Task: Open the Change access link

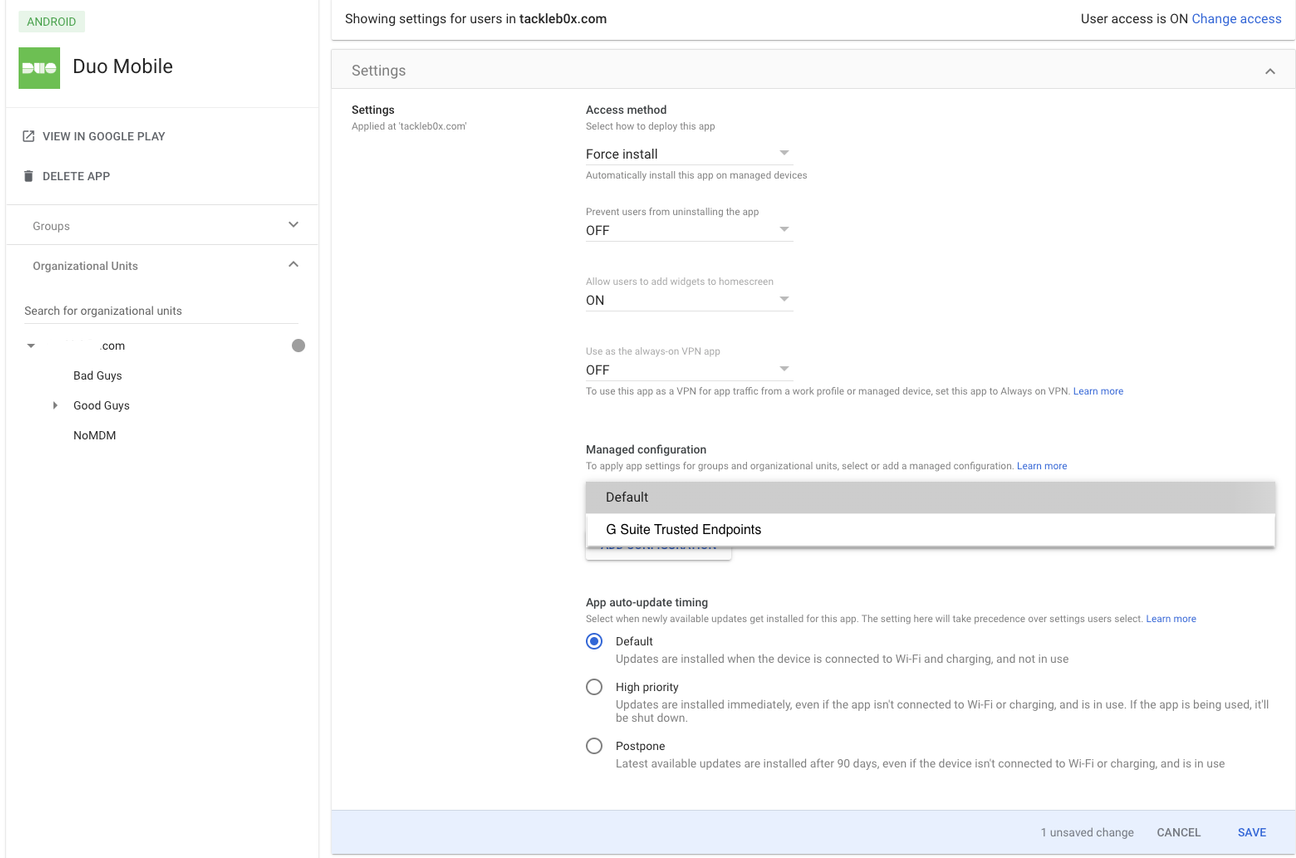Action: click(1237, 18)
